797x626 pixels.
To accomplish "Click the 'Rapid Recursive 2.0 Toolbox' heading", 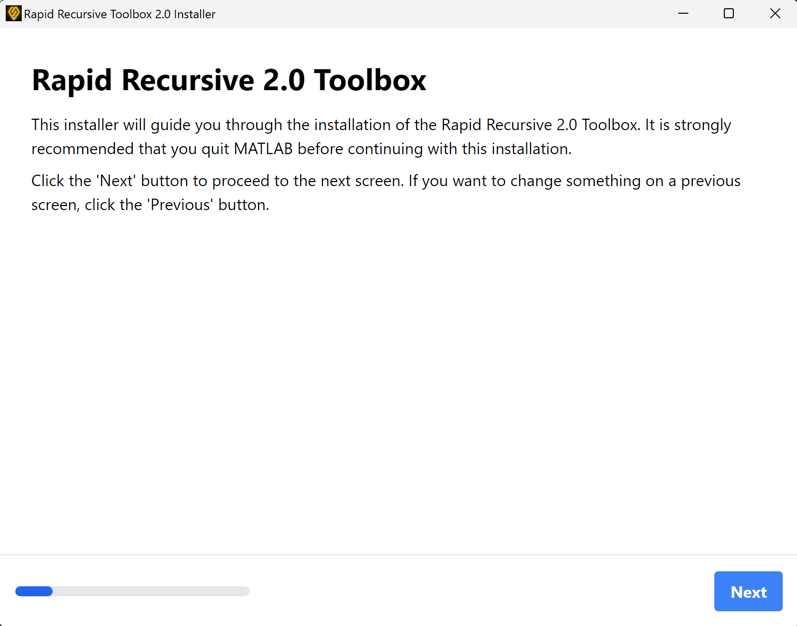I will [x=229, y=80].
